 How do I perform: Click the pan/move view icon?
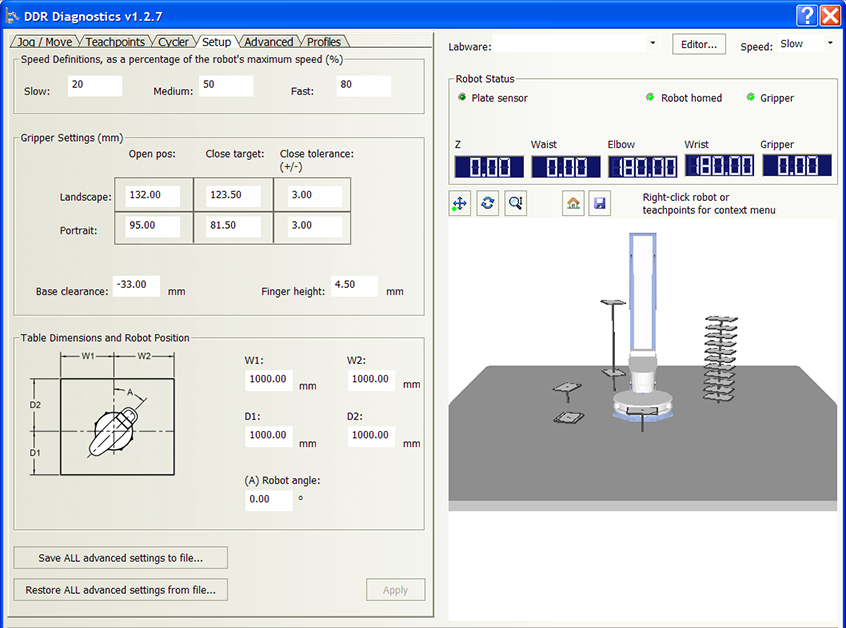click(x=460, y=203)
